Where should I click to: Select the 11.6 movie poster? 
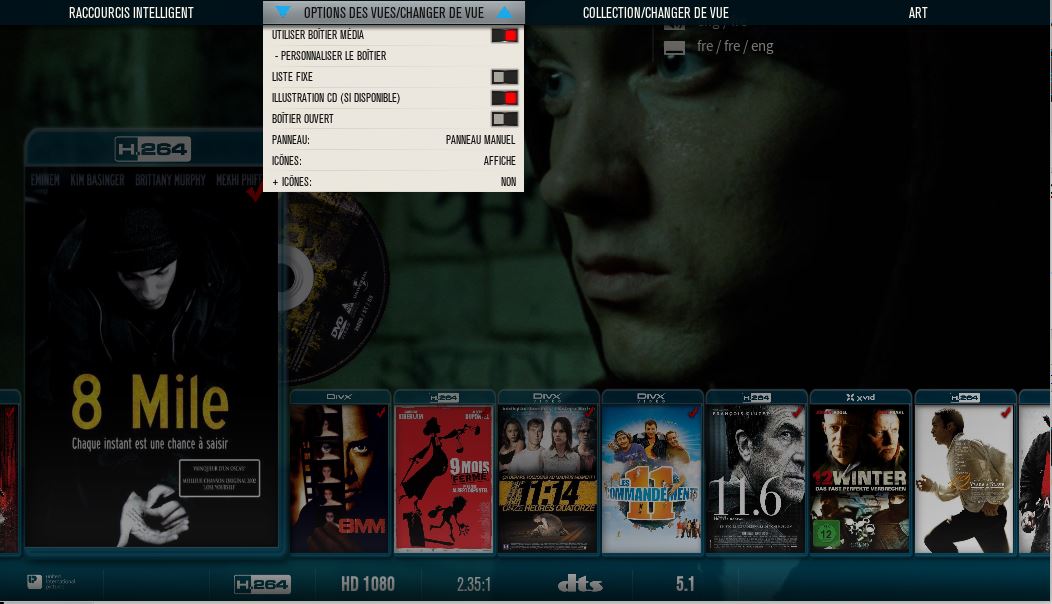(x=756, y=479)
